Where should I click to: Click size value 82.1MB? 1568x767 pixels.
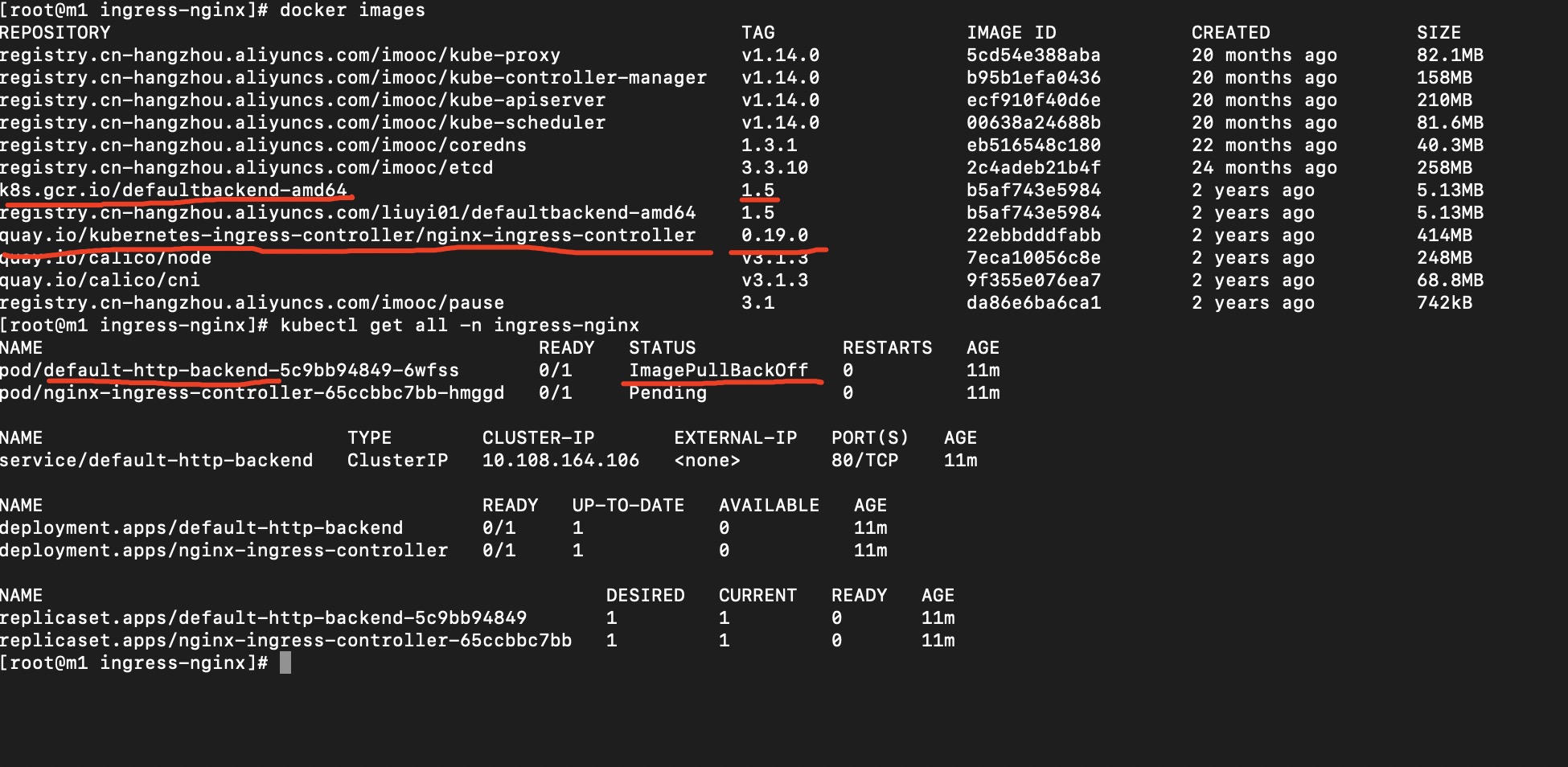point(1450,55)
